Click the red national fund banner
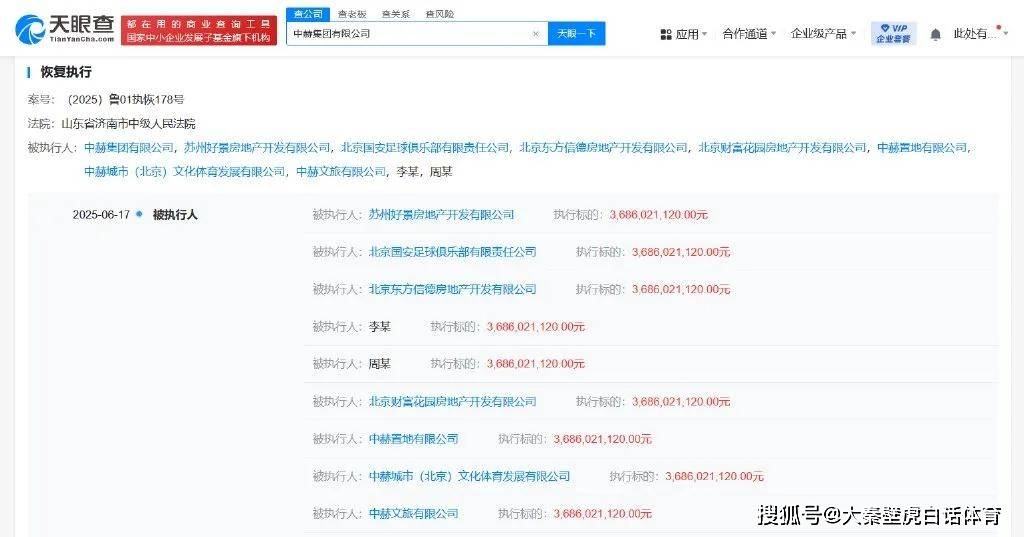 pos(199,31)
